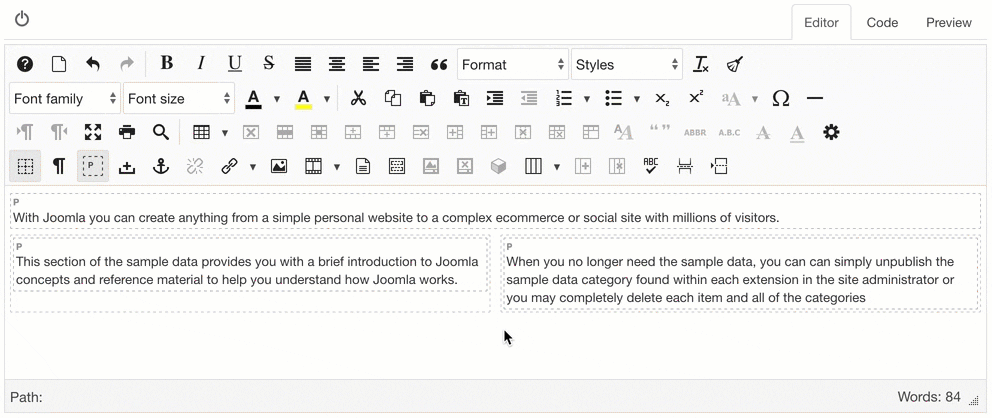This screenshot has width=992, height=418.
Task: Apply center alignment
Action: 337,64
